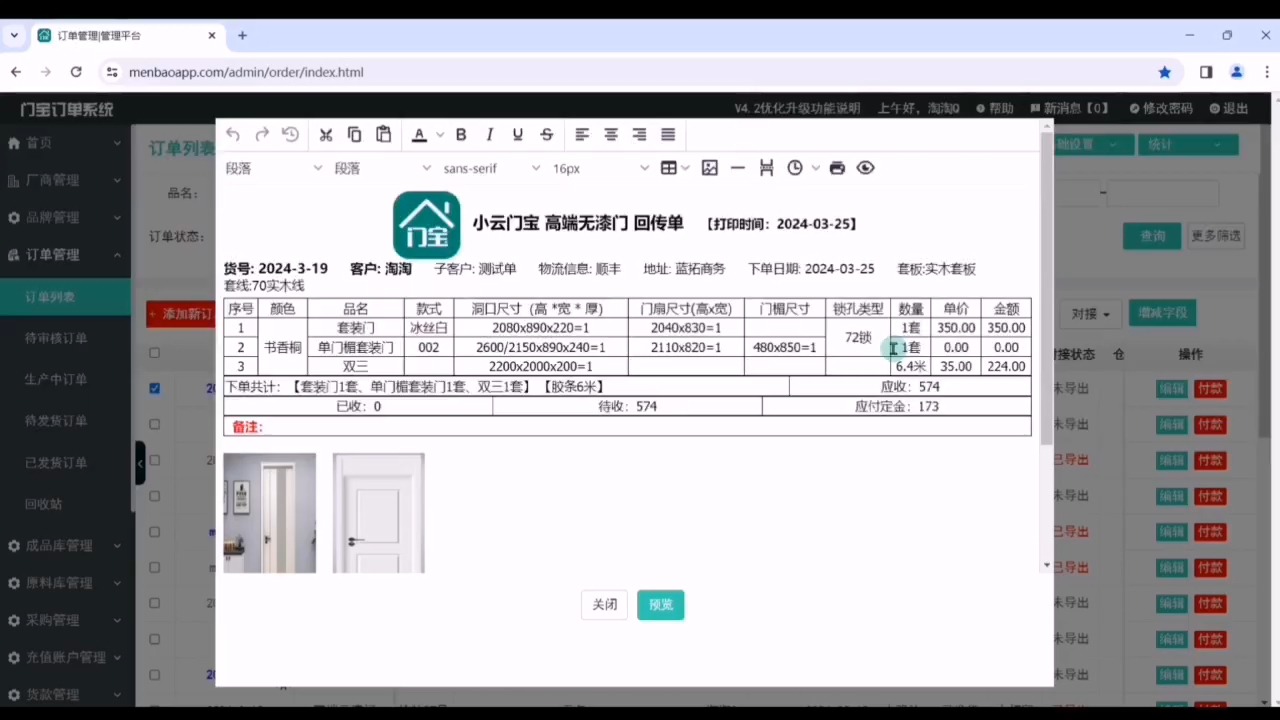Print the receipt with printer icon
The height and width of the screenshot is (720, 1280).
(x=838, y=168)
